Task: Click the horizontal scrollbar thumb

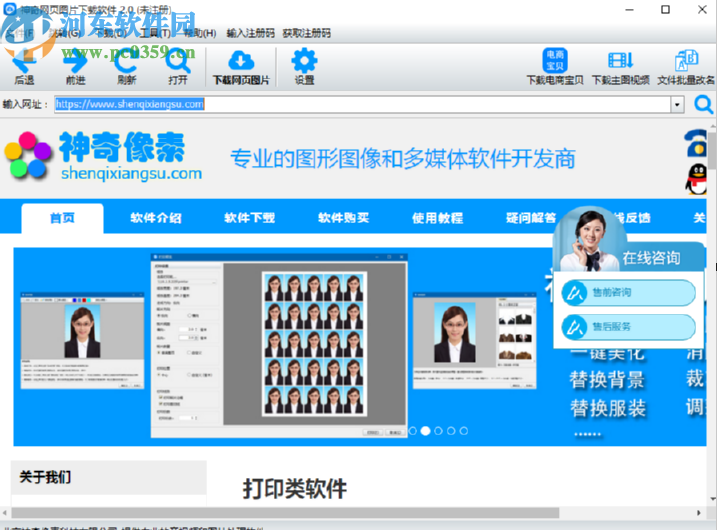Action: [285, 513]
